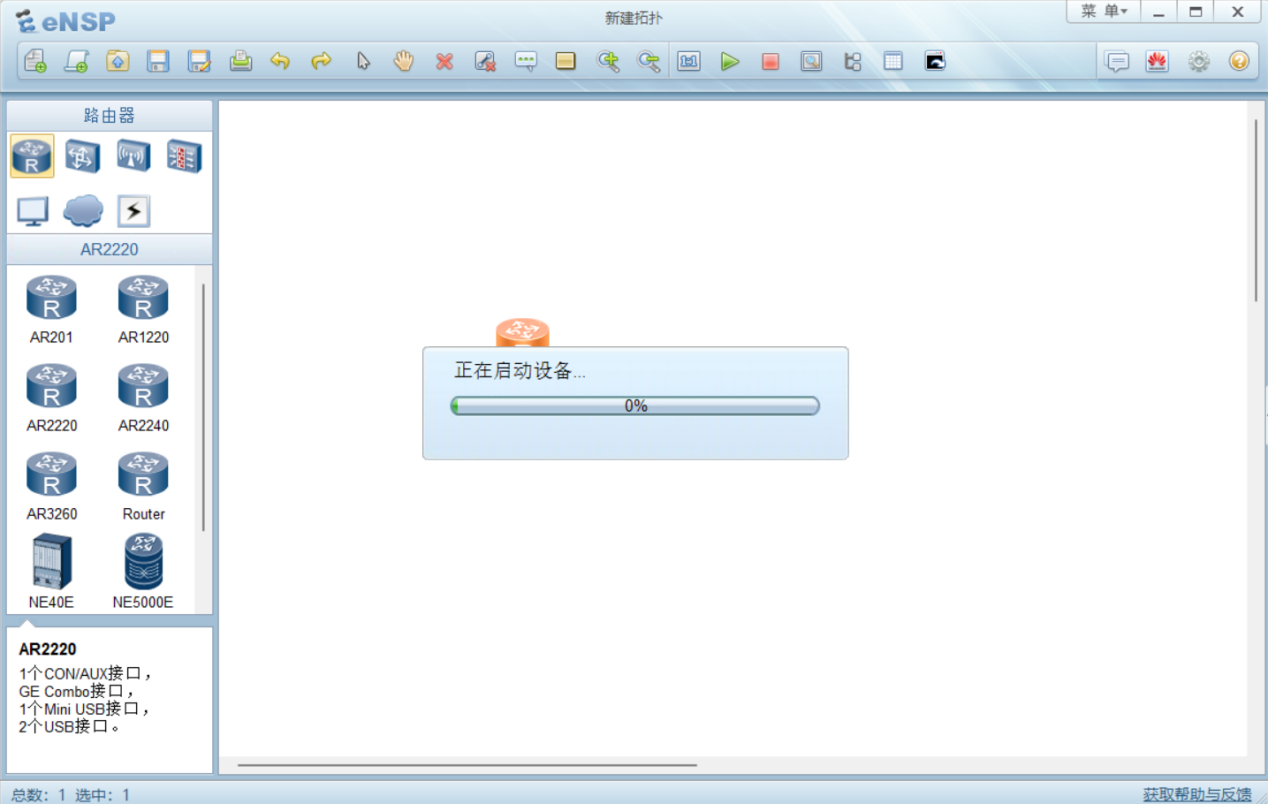
Task: Click the AR2220 description title
Action: [x=47, y=649]
